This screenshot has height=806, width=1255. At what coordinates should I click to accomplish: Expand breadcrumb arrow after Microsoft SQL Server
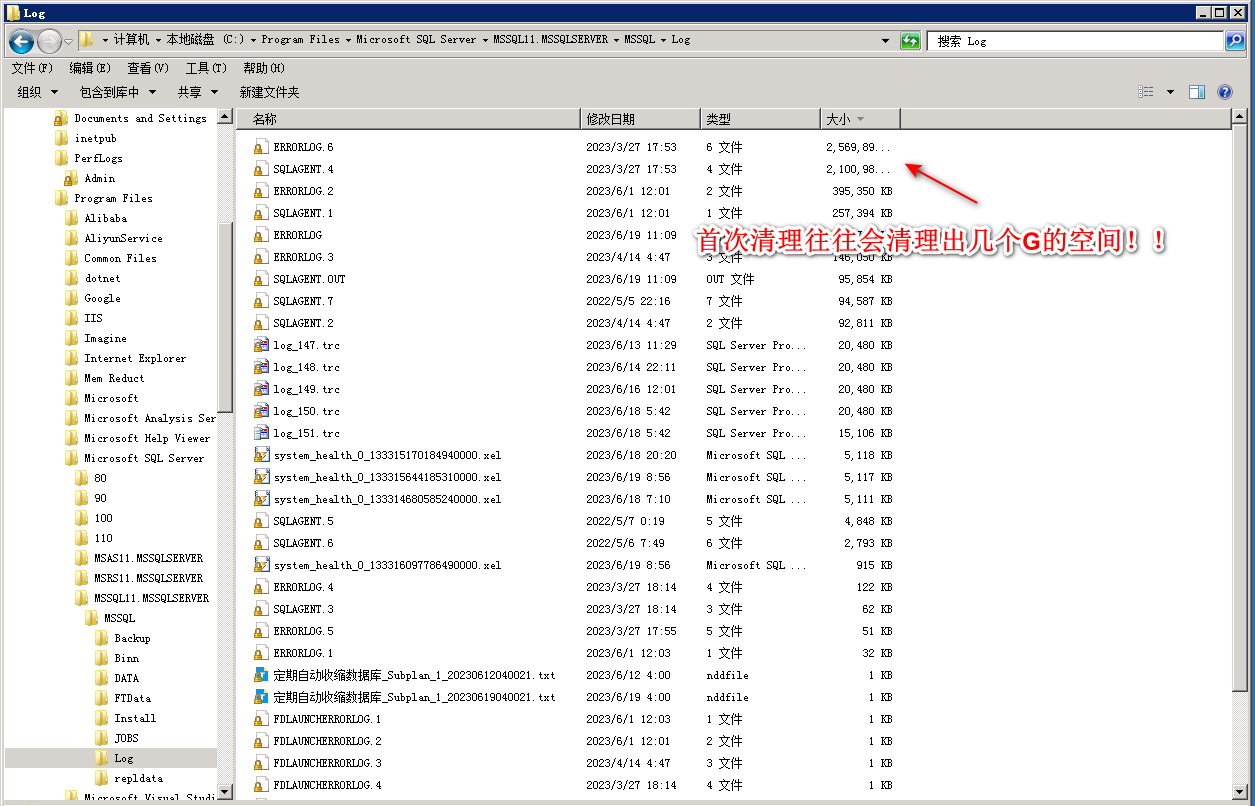(486, 40)
